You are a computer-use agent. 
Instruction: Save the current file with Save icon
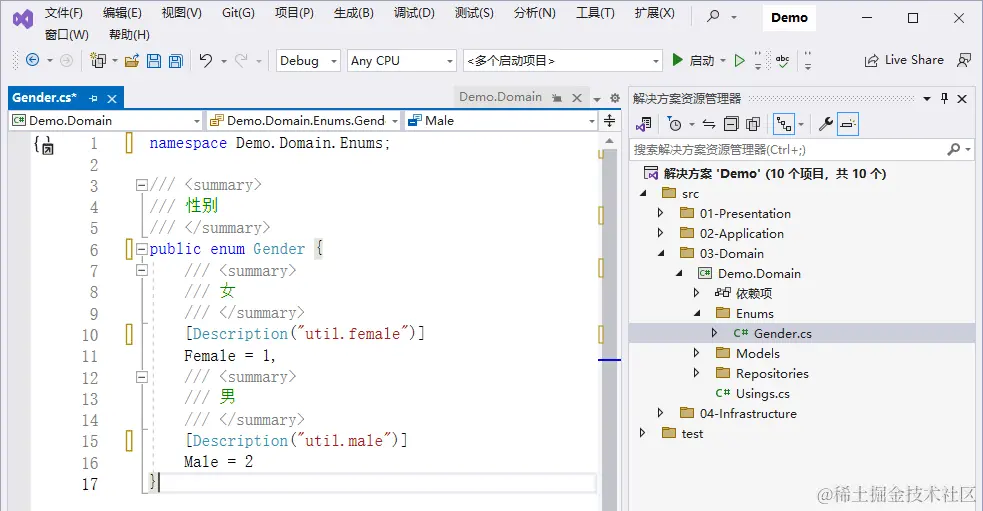point(154,61)
